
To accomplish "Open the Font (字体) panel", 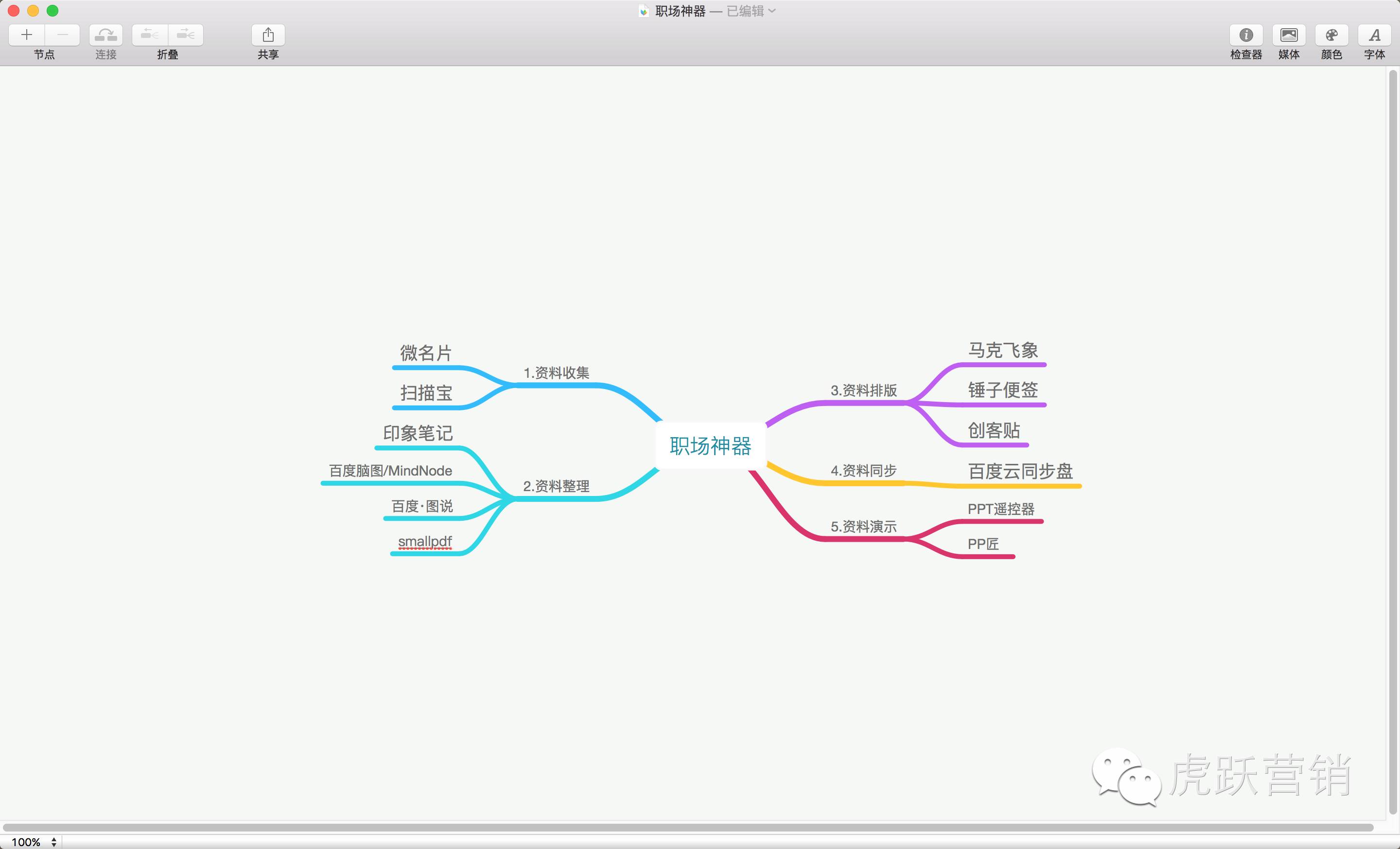I will 1374,35.
